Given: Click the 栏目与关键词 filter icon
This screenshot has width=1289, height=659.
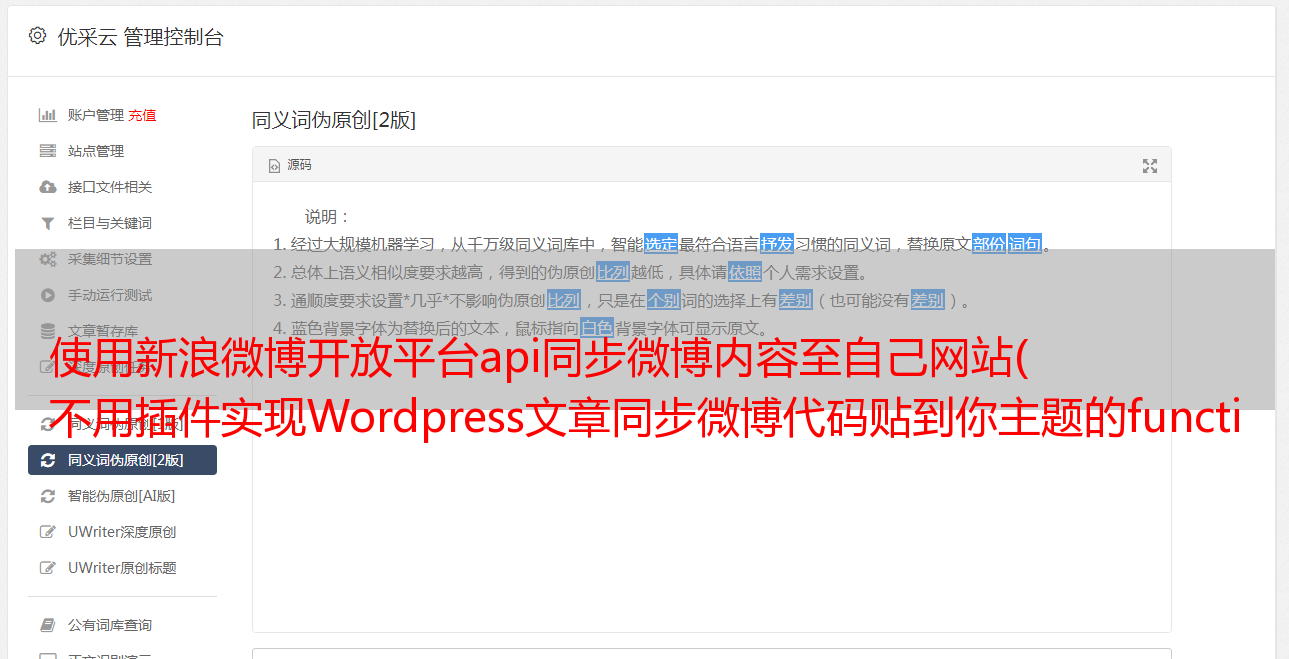Looking at the screenshot, I should point(47,223).
